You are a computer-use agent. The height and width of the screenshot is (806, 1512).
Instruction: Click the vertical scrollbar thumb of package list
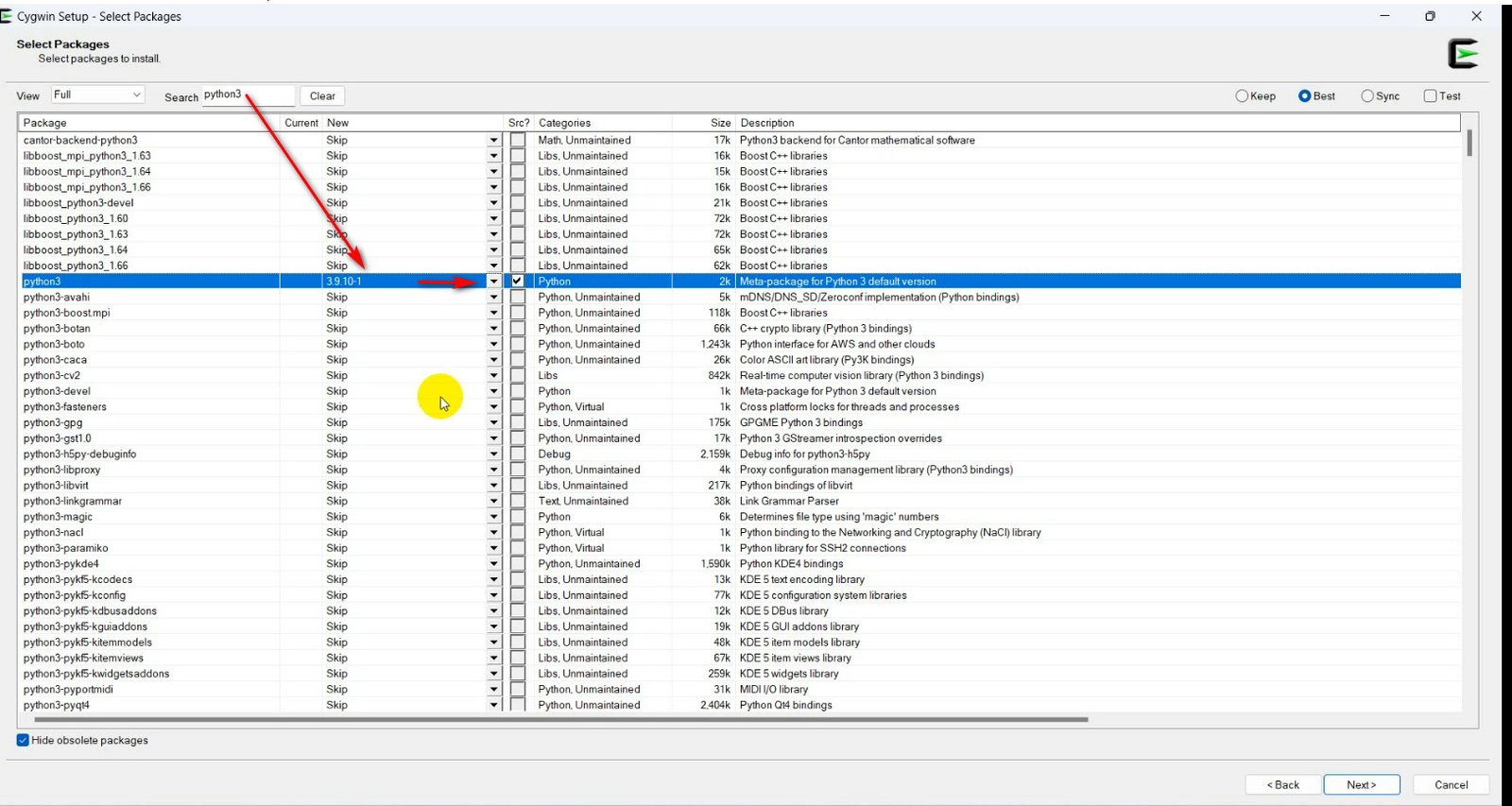pyautogui.click(x=1469, y=144)
